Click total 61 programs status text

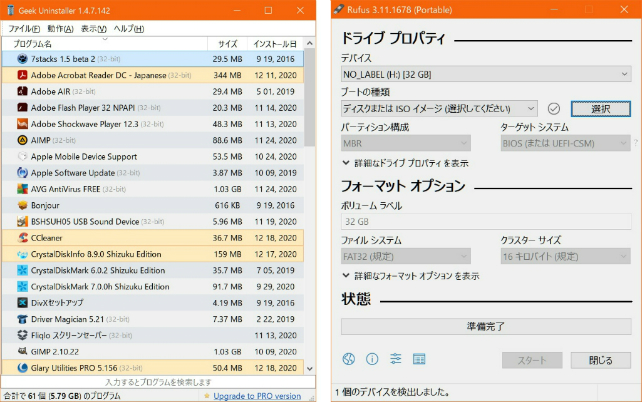[62, 396]
